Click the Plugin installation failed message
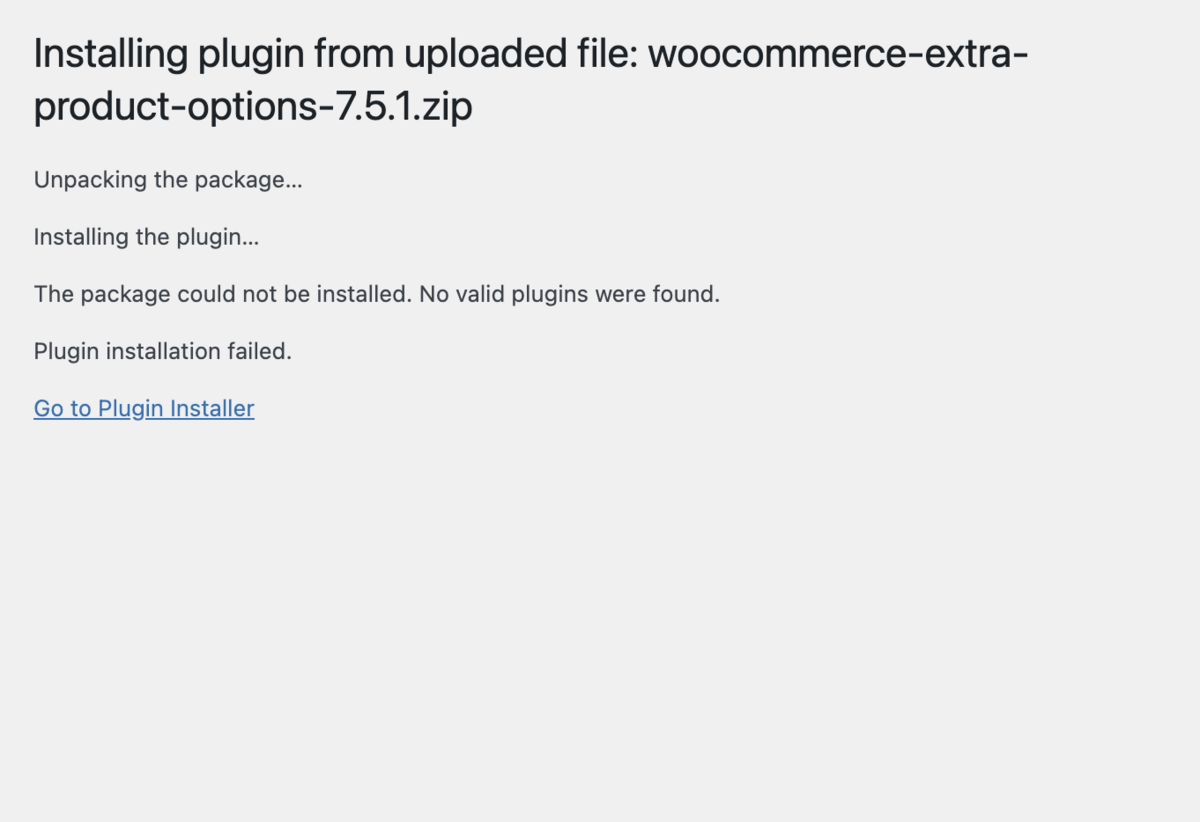 pos(162,351)
